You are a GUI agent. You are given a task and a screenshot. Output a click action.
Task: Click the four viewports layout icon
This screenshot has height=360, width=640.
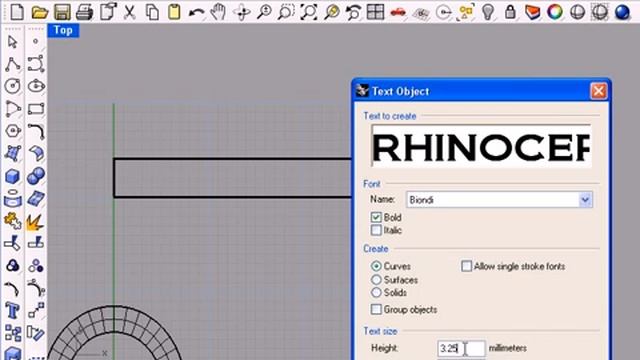(x=376, y=11)
